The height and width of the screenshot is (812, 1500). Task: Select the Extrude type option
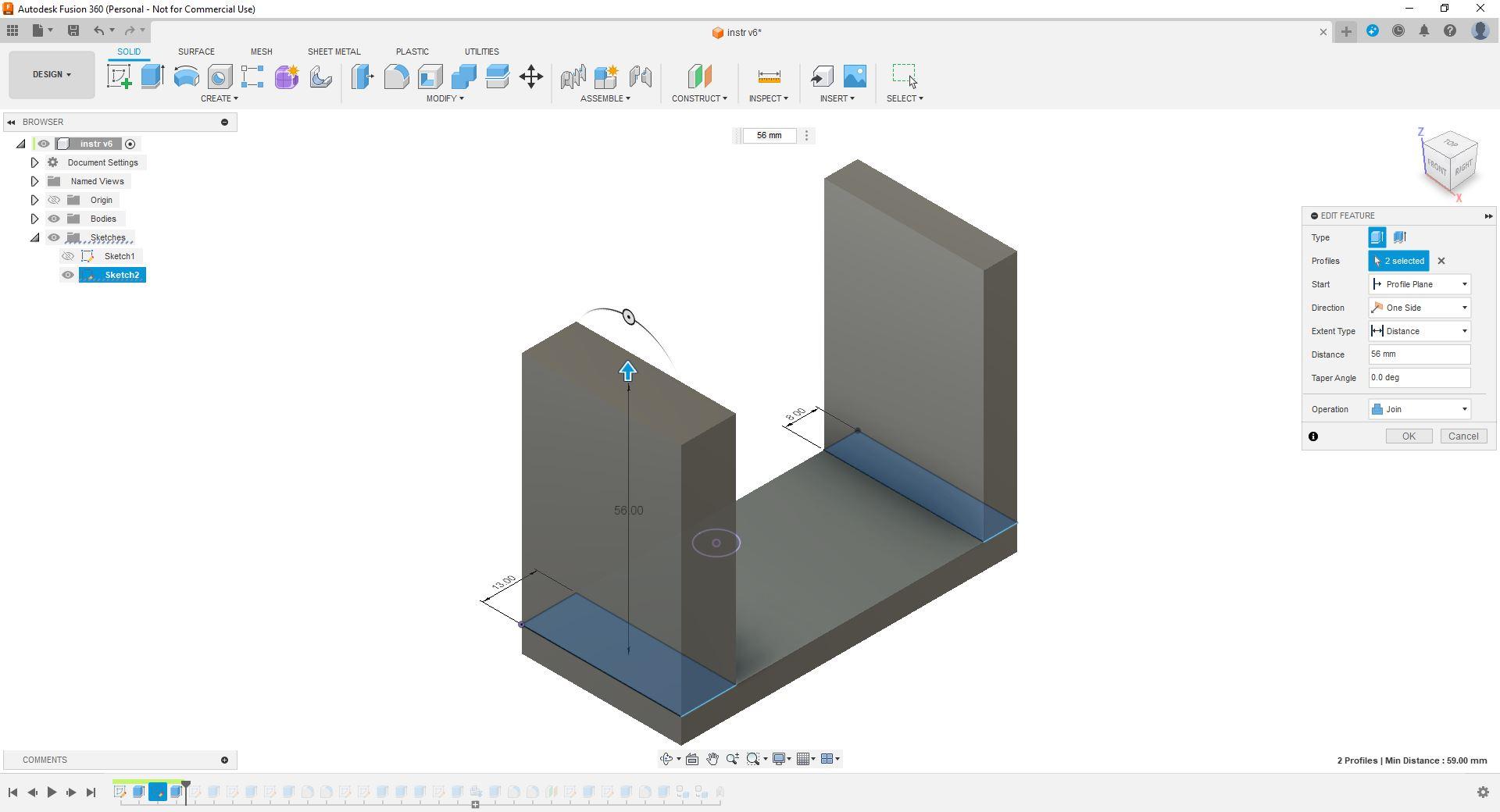1377,237
